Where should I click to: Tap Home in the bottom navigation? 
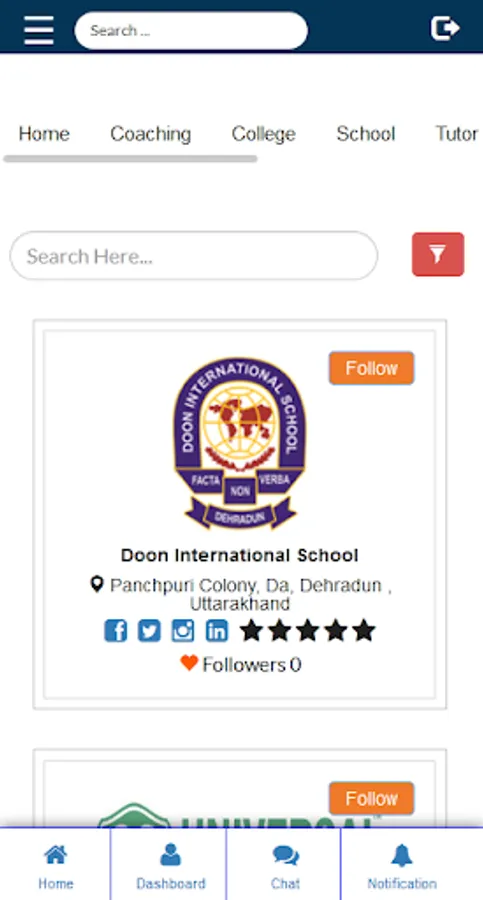tap(55, 864)
